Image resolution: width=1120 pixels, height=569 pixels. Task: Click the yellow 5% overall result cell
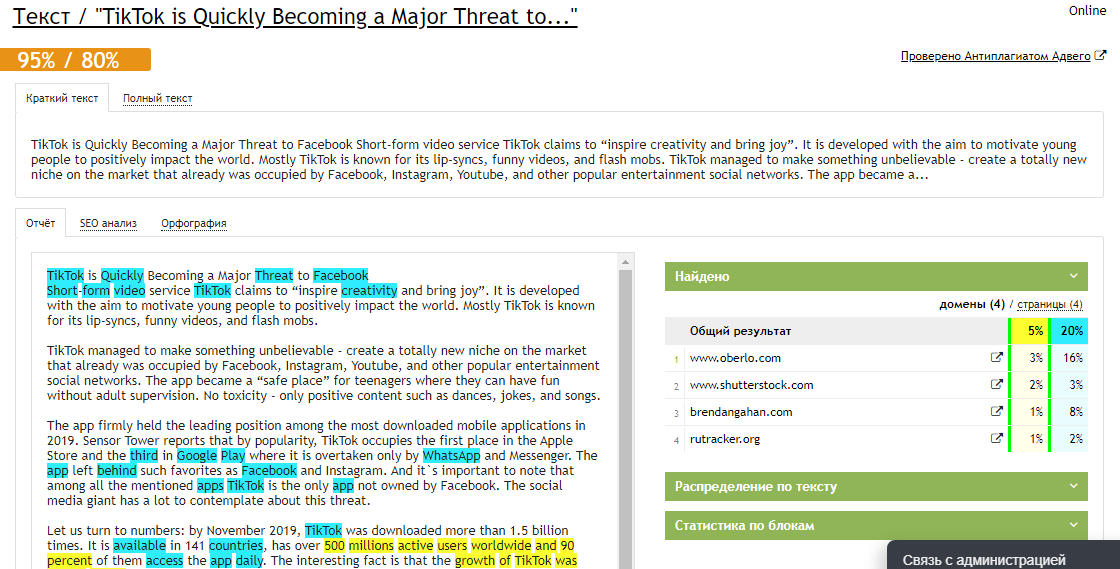tap(1029, 331)
